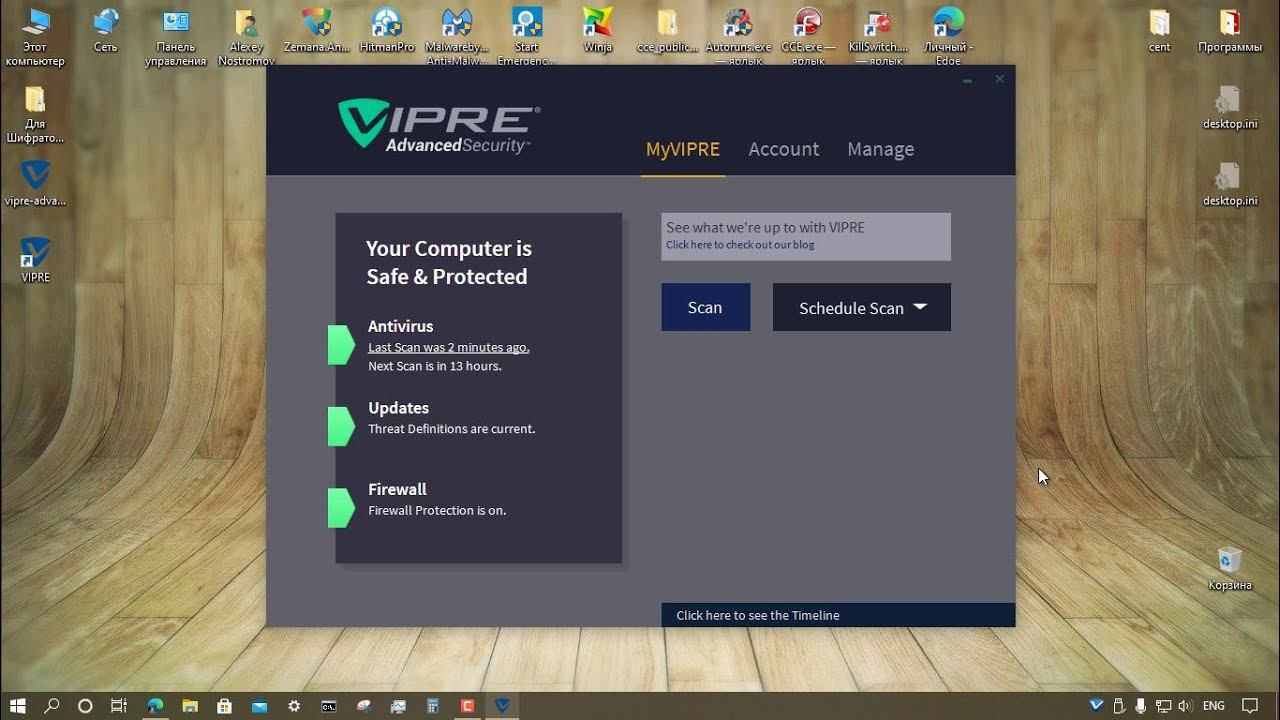Screen dimensions: 1280x720
Task: Select the first desktop.ini file icon
Action: coord(1230,107)
